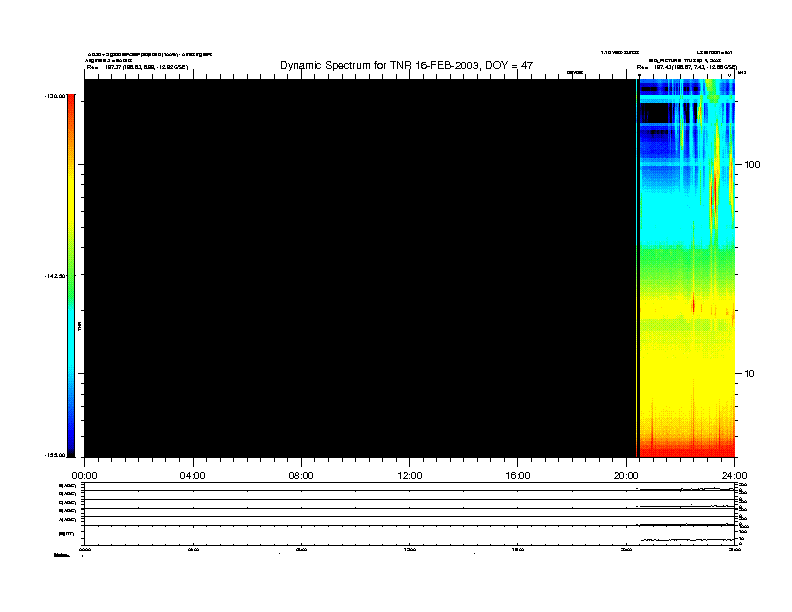Click the "100" frequency axis label

click(752, 165)
